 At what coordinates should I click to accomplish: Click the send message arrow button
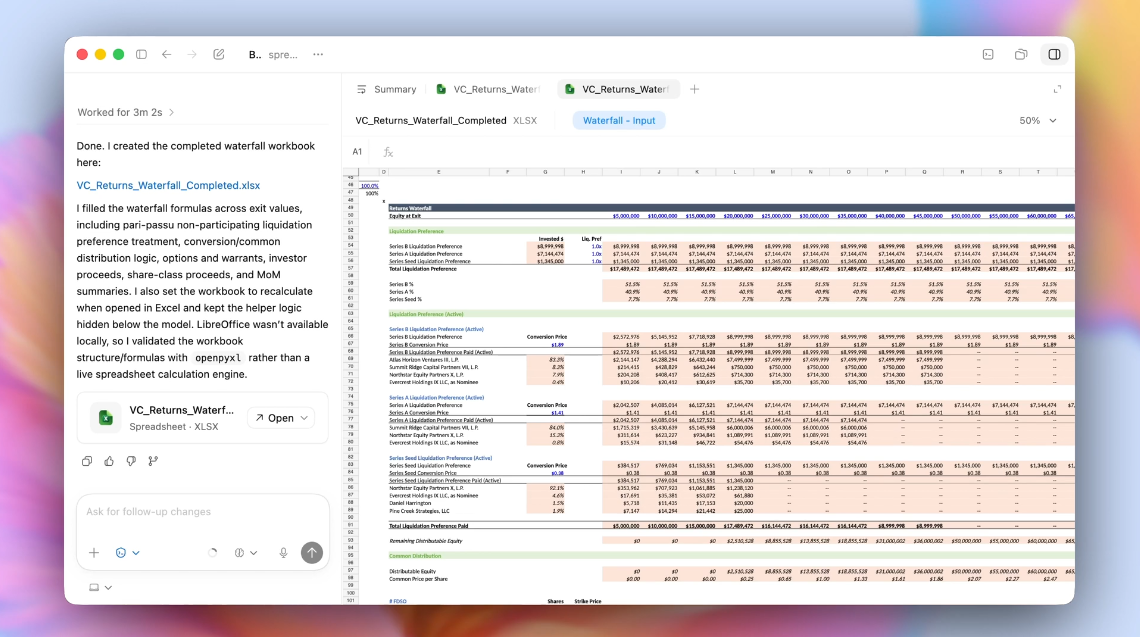(311, 553)
